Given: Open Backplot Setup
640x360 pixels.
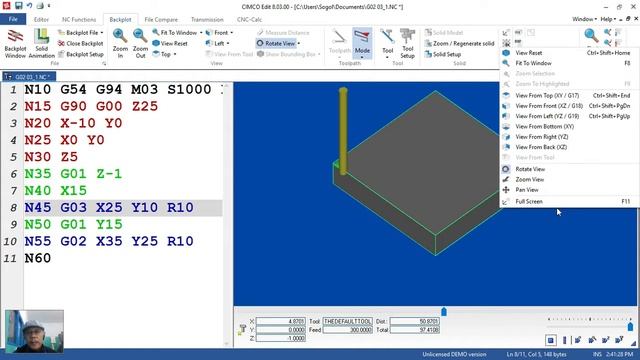Looking at the screenshot, I should point(80,54).
